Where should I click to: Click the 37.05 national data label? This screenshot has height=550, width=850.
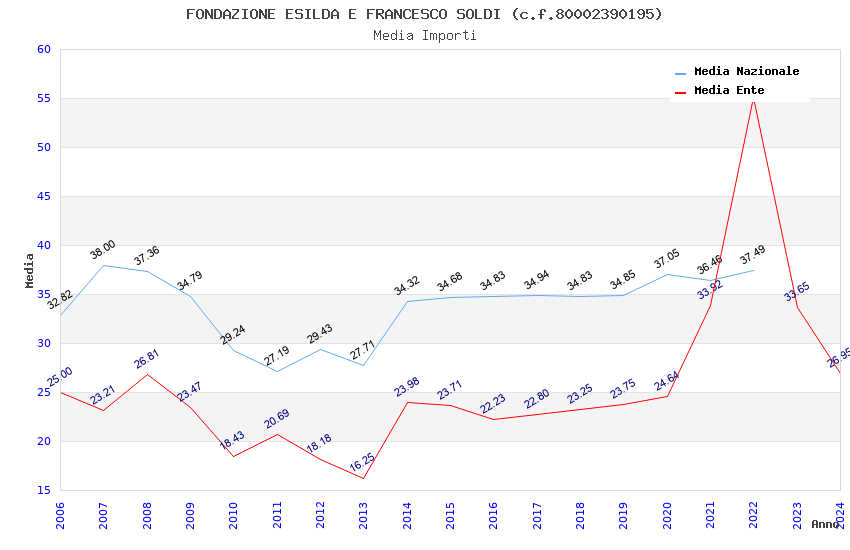(x=667, y=258)
